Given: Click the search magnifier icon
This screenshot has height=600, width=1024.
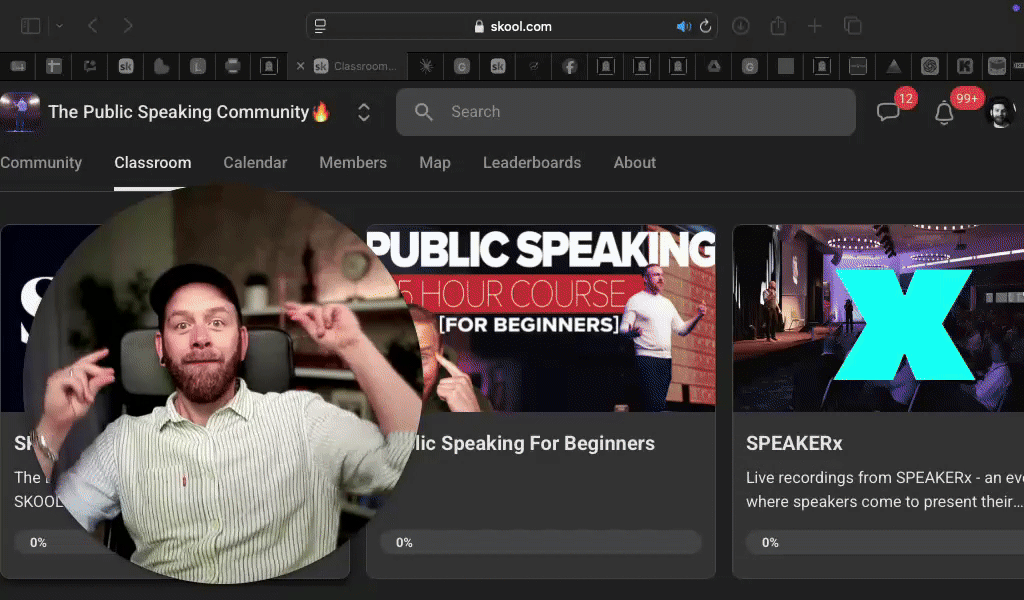Looking at the screenshot, I should 424,112.
